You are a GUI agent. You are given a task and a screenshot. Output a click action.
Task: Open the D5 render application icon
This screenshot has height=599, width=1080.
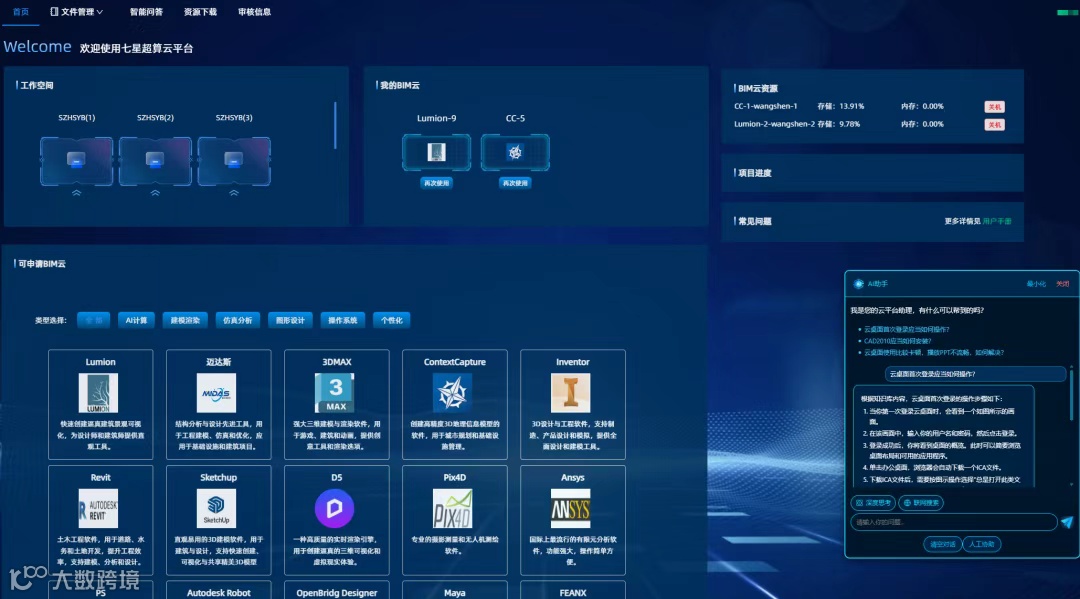[334, 508]
